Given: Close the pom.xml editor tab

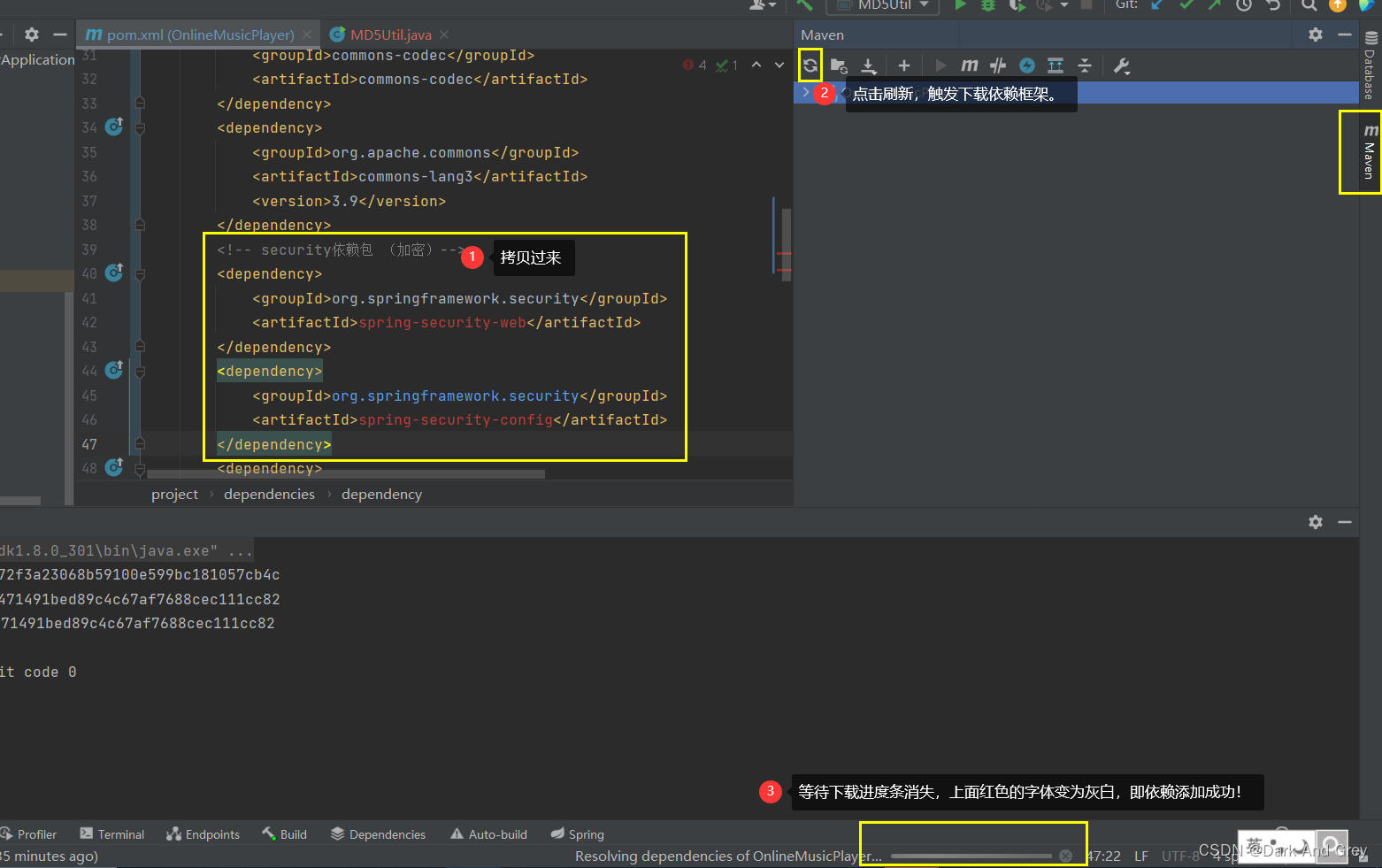Looking at the screenshot, I should 307,35.
